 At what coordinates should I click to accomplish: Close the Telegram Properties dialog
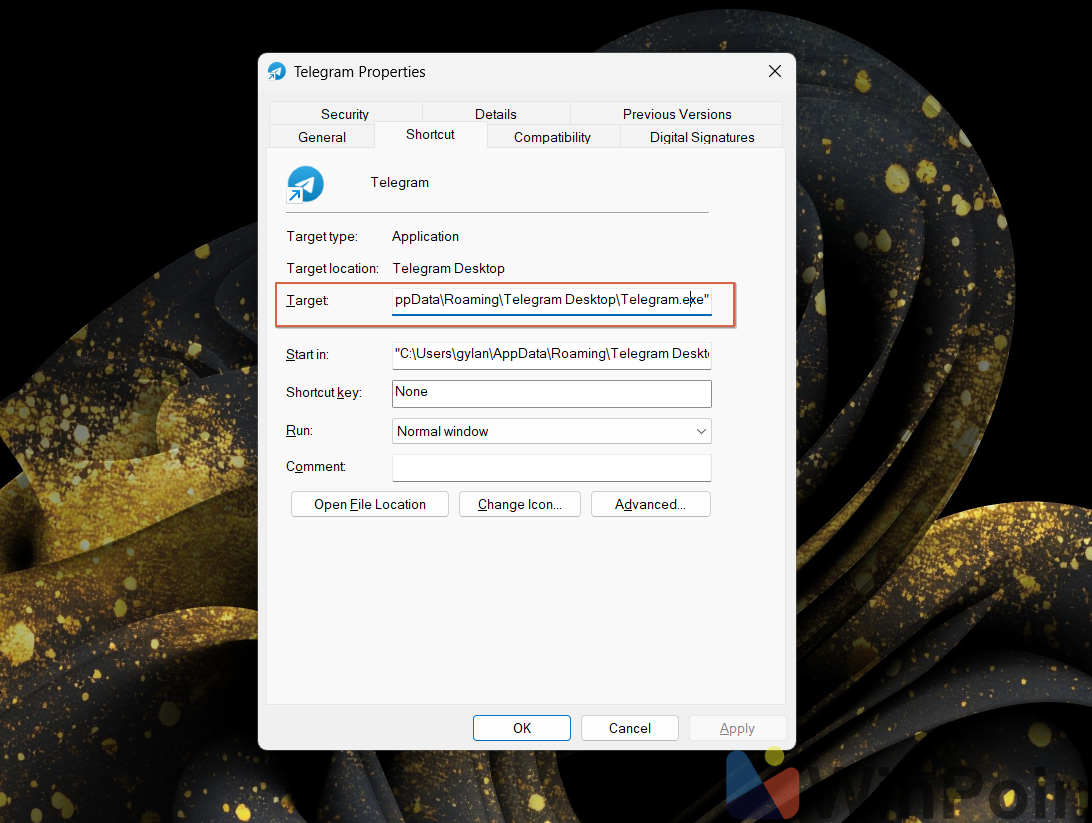coord(774,71)
